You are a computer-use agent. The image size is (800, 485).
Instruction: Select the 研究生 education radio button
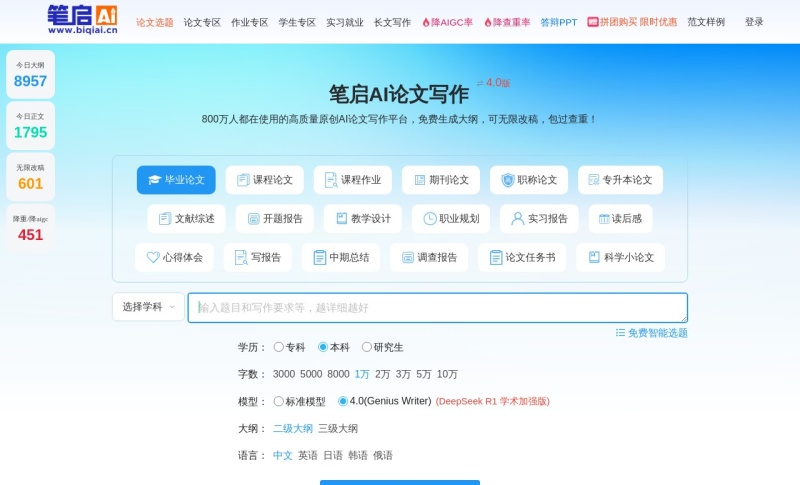tap(366, 347)
